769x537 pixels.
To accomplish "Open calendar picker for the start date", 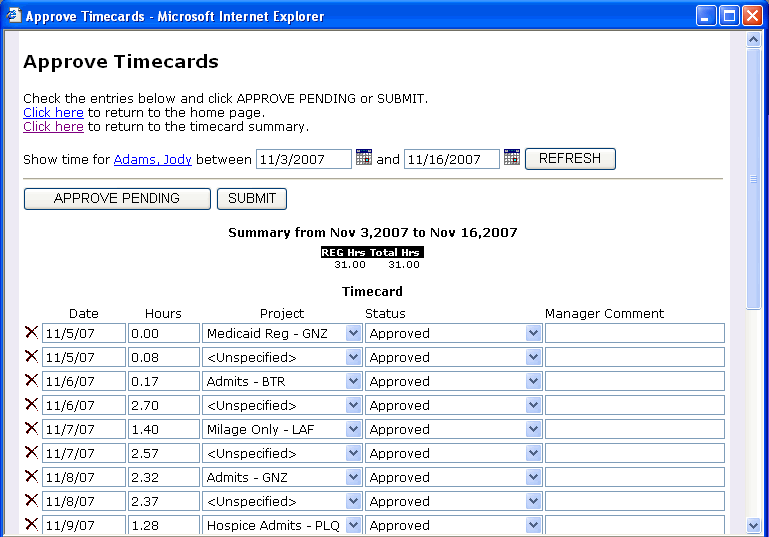I will [364, 157].
